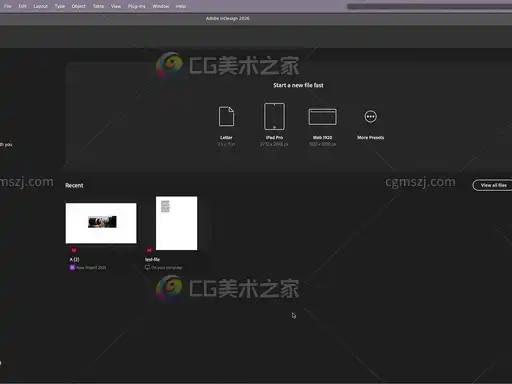The width and height of the screenshot is (512, 384).
Task: Click the computer icon below test-file
Action: (x=147, y=267)
